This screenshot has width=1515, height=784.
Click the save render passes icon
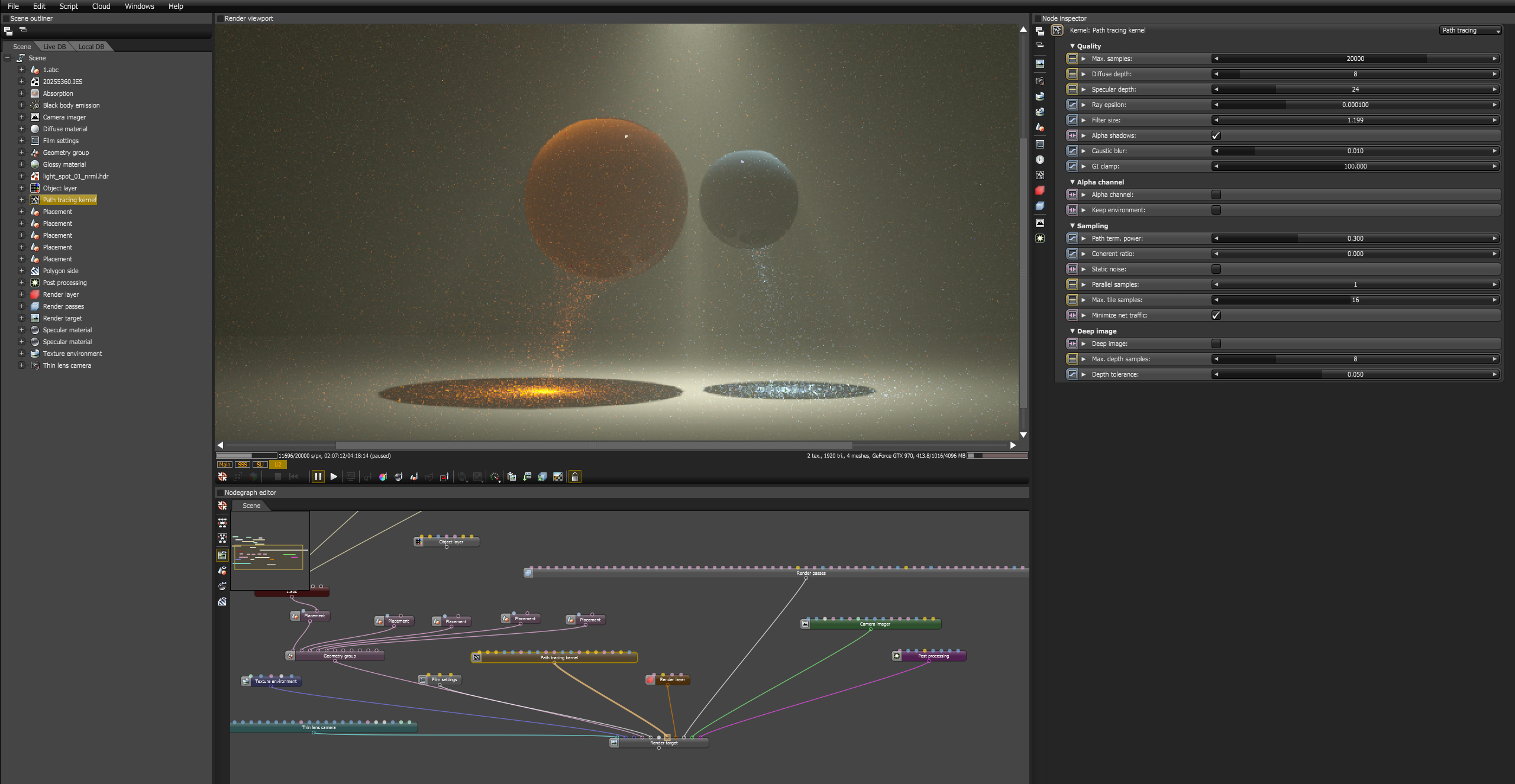pos(542,477)
